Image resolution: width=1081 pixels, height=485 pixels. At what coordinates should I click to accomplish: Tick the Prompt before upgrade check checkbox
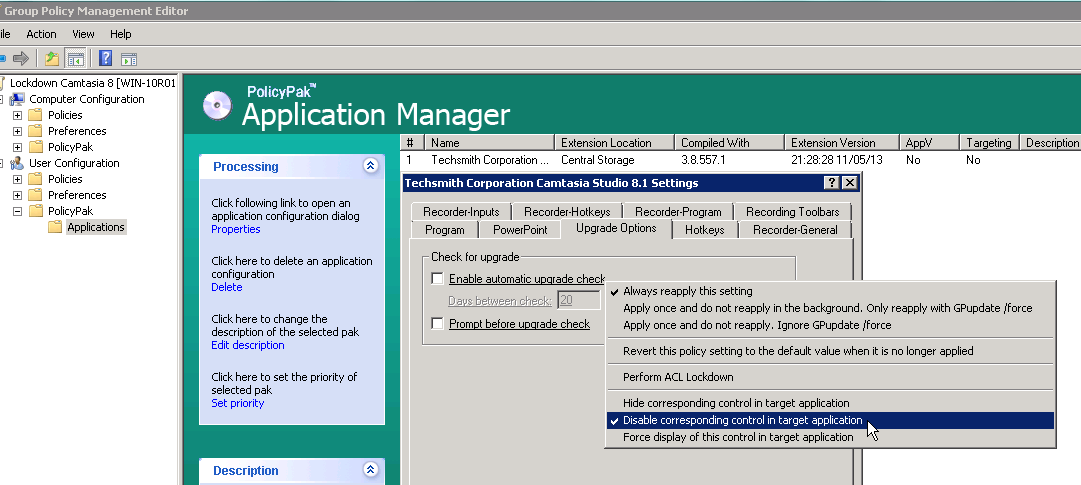[x=437, y=324]
